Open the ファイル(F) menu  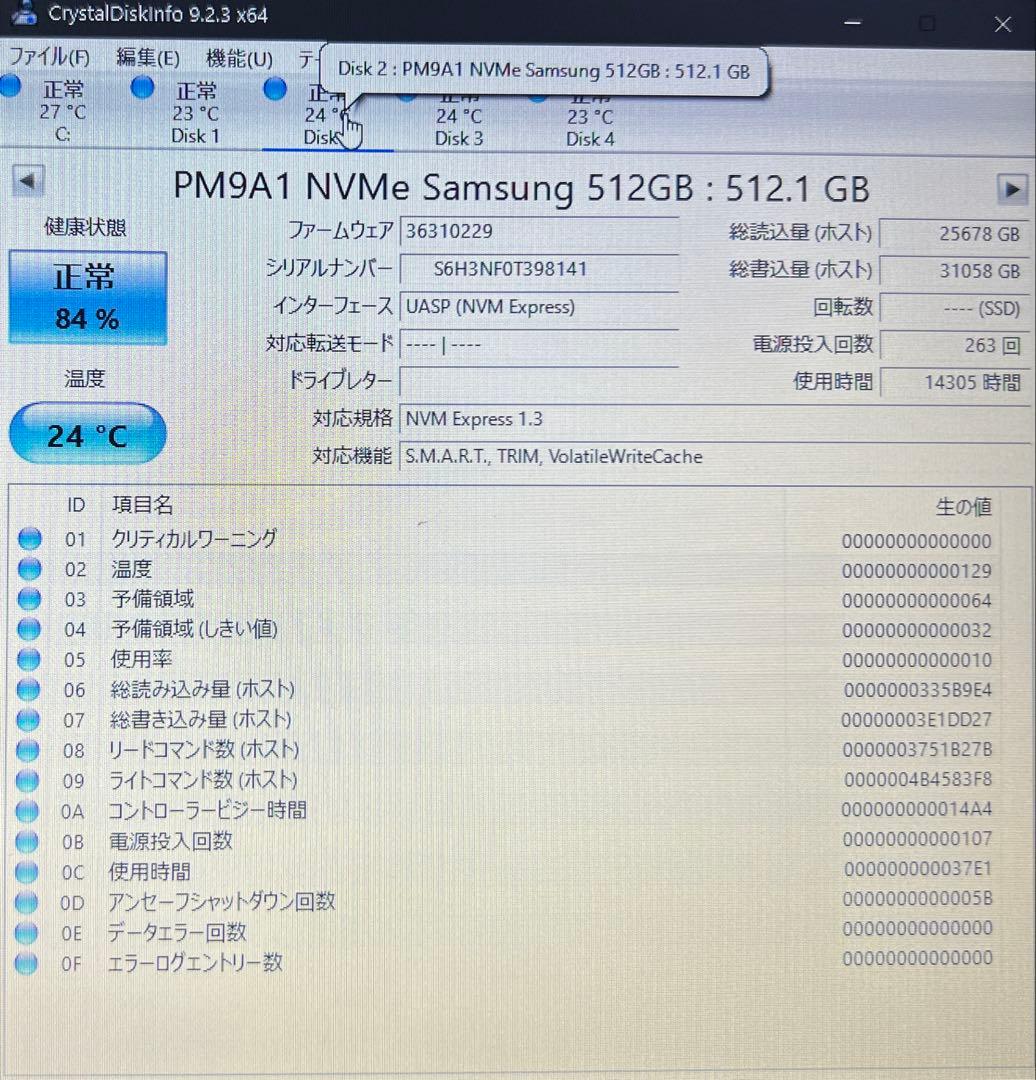tap(50, 57)
